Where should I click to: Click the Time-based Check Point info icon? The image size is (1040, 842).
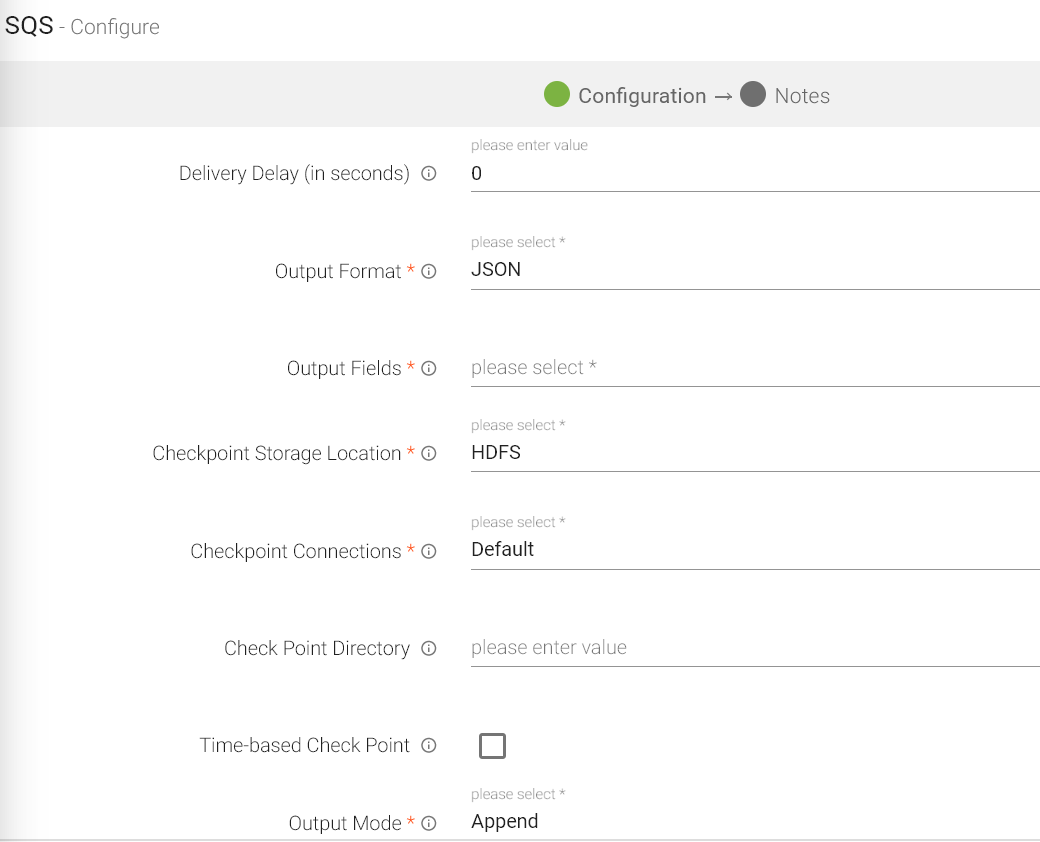(429, 746)
